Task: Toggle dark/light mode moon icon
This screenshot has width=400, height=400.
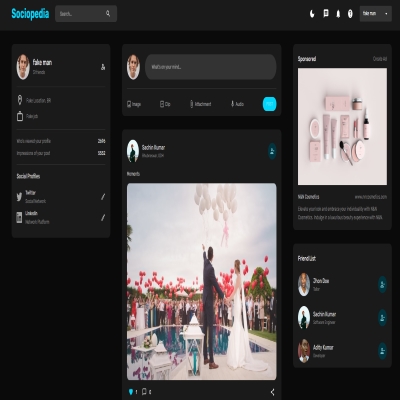Action: tap(312, 14)
